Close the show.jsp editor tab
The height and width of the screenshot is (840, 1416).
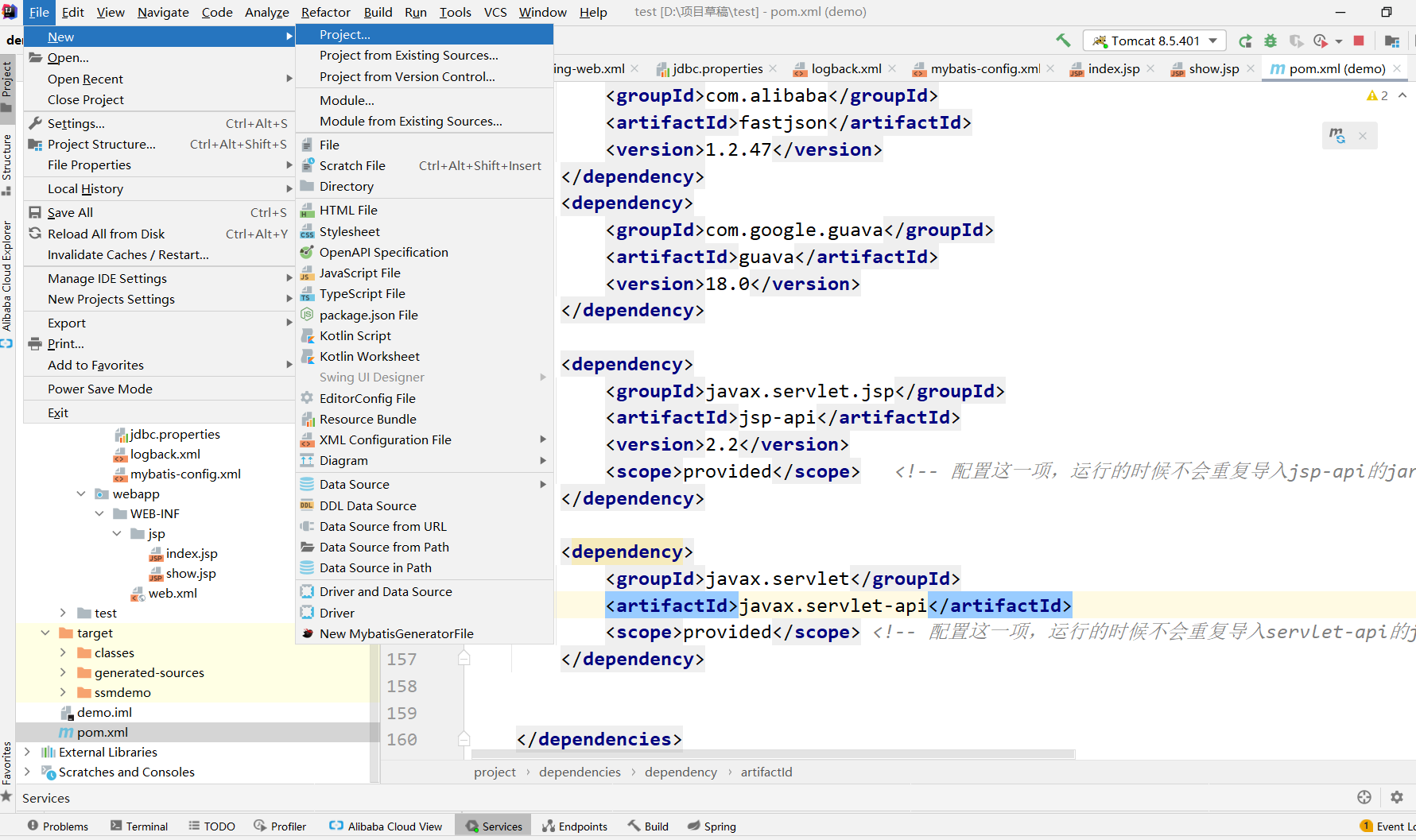pos(1250,69)
